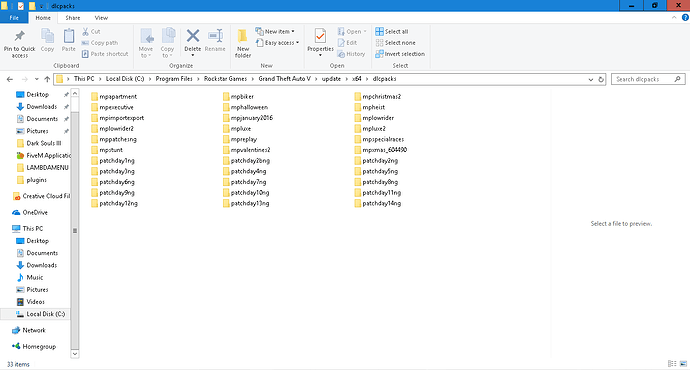Select the mpjanuary2016 folder
690x370 pixels.
(x=248, y=118)
